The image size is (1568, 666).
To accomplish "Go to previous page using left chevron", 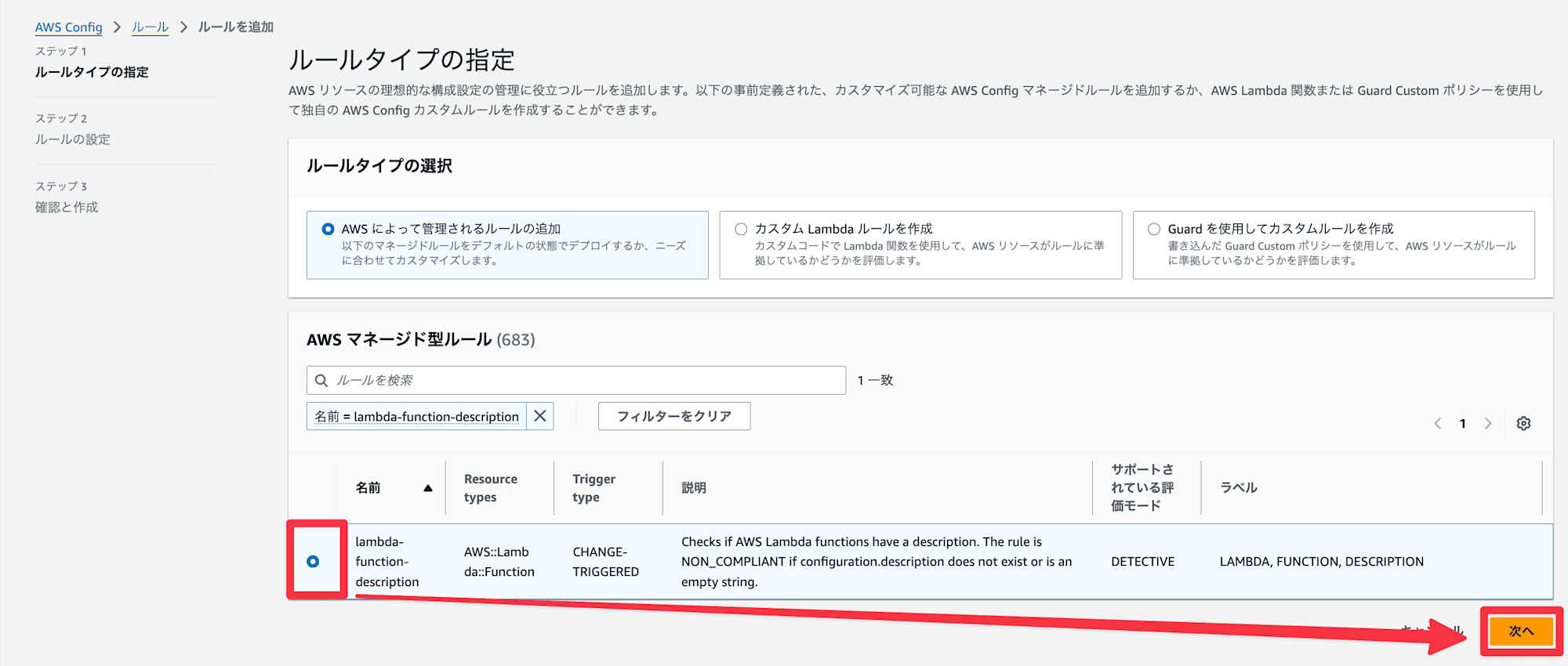I will click(1437, 423).
